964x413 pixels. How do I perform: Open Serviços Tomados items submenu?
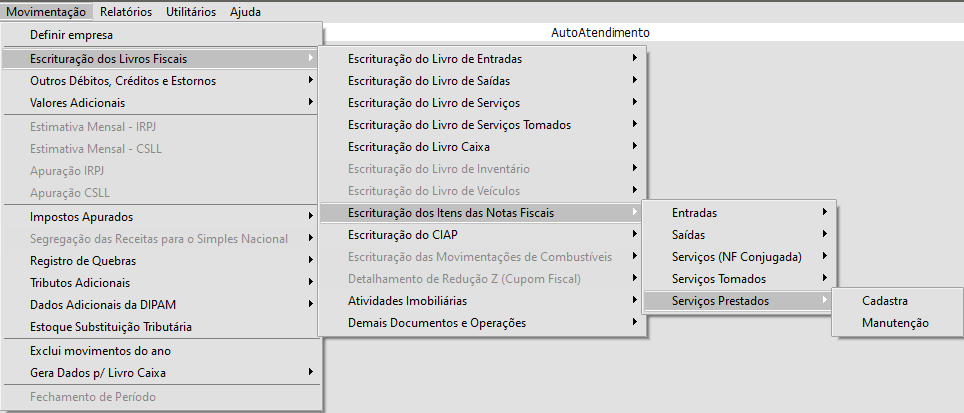[x=719, y=279]
